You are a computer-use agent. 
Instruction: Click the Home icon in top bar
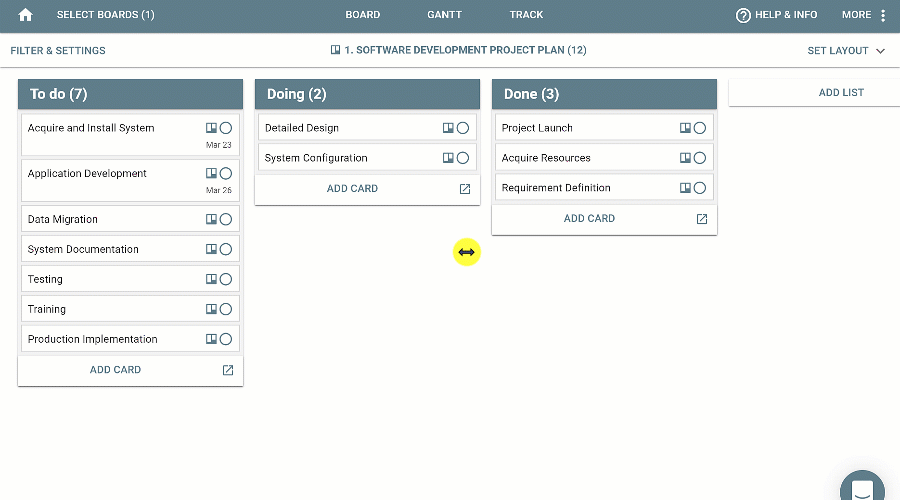pyautogui.click(x=26, y=15)
